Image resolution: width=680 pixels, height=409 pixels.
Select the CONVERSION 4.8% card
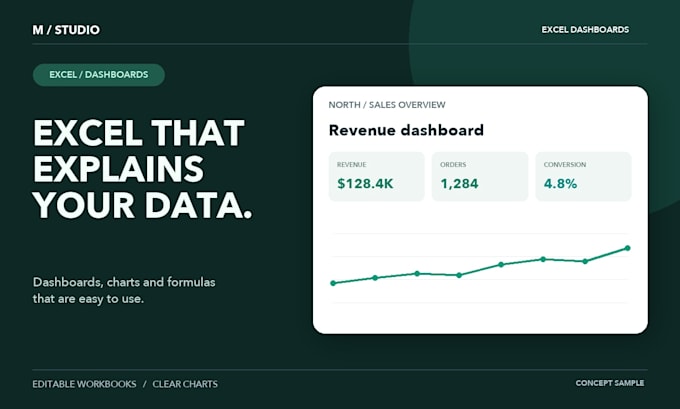583,177
